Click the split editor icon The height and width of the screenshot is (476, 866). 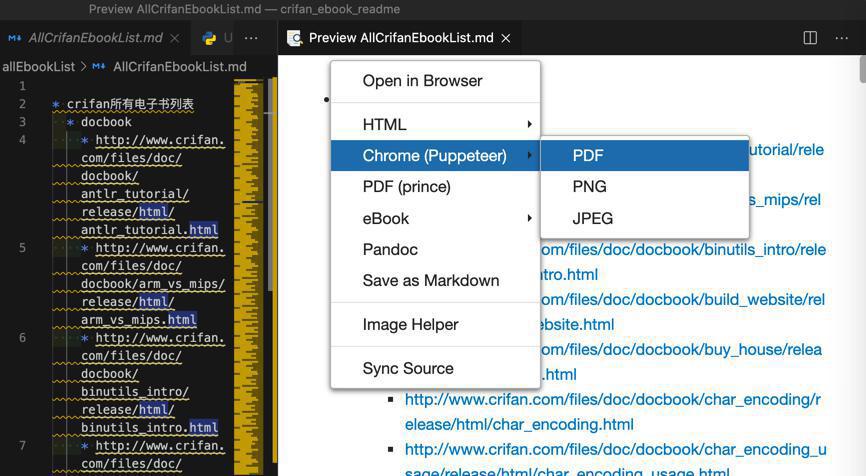coord(810,38)
